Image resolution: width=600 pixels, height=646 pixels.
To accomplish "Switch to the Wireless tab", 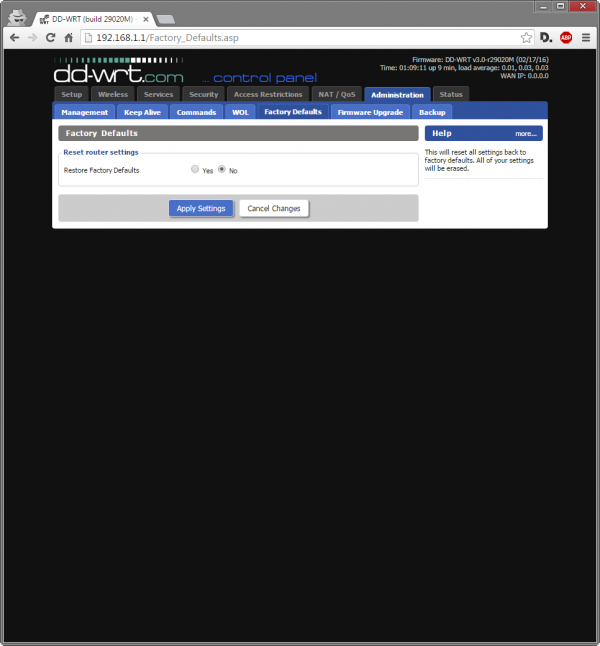I will [x=113, y=94].
